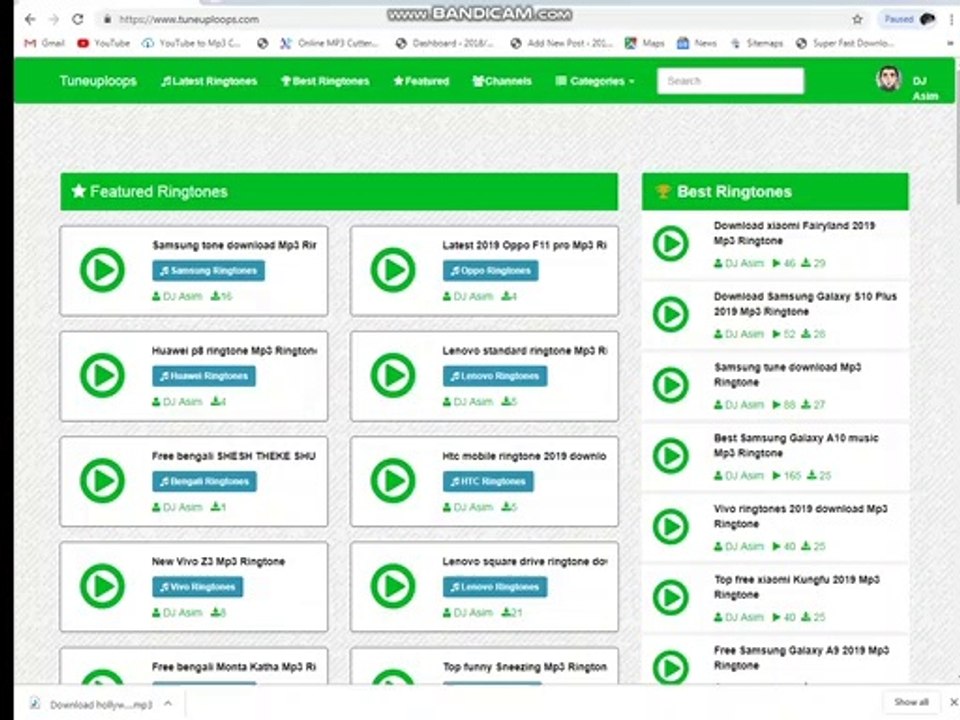Focus the Search field in navbar
This screenshot has width=960, height=720.
730,81
